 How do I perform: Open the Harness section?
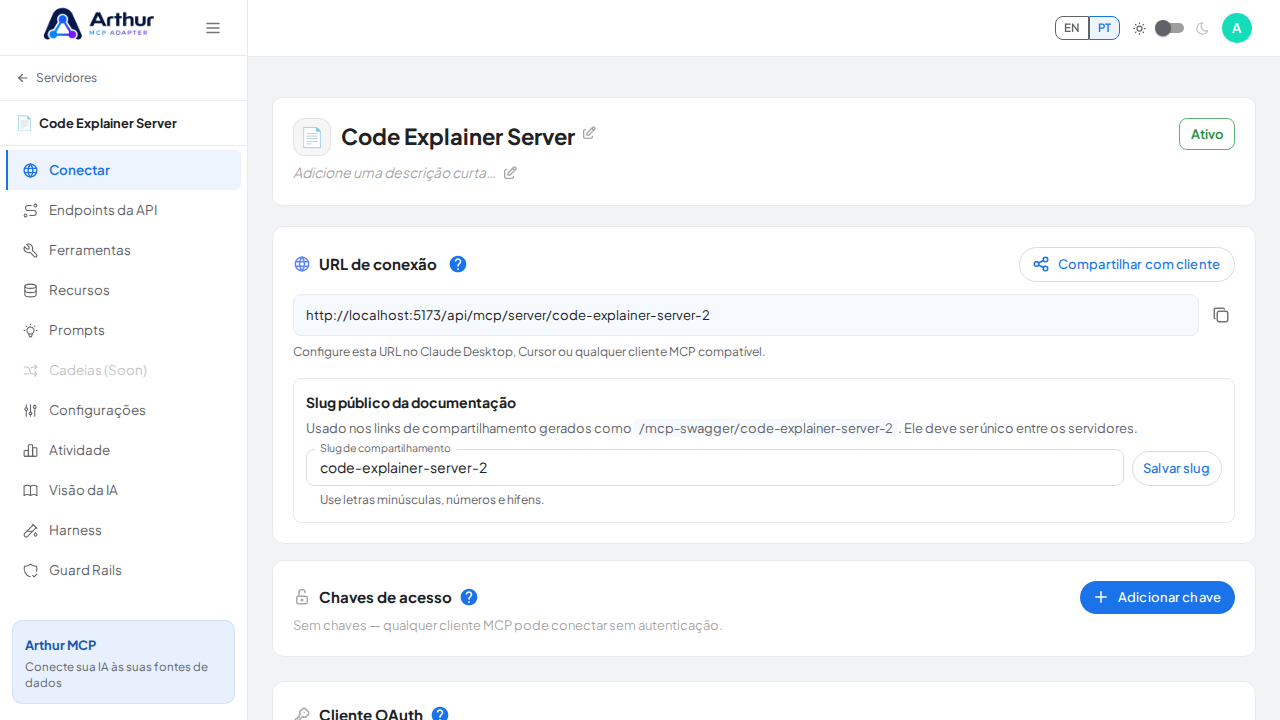[123, 530]
